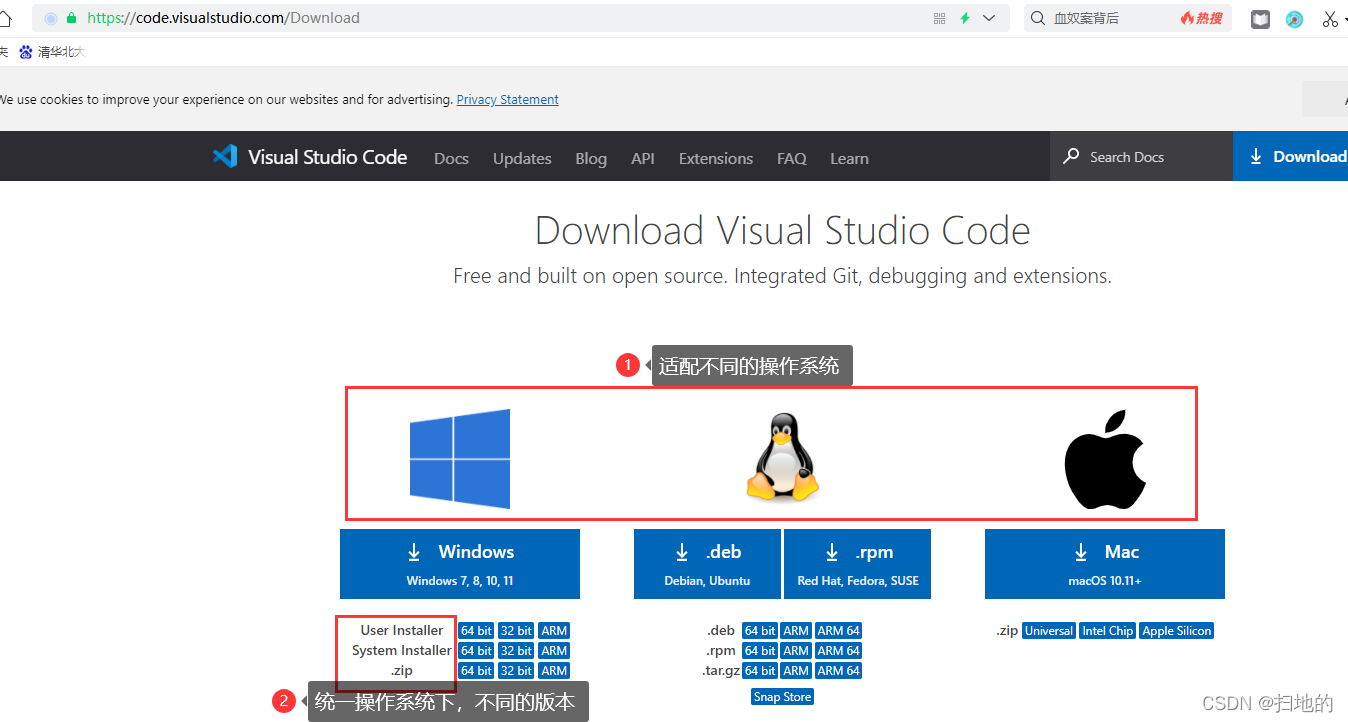The height and width of the screenshot is (722, 1348).
Task: Click the Visual Studio Code logo icon
Action: [x=225, y=157]
